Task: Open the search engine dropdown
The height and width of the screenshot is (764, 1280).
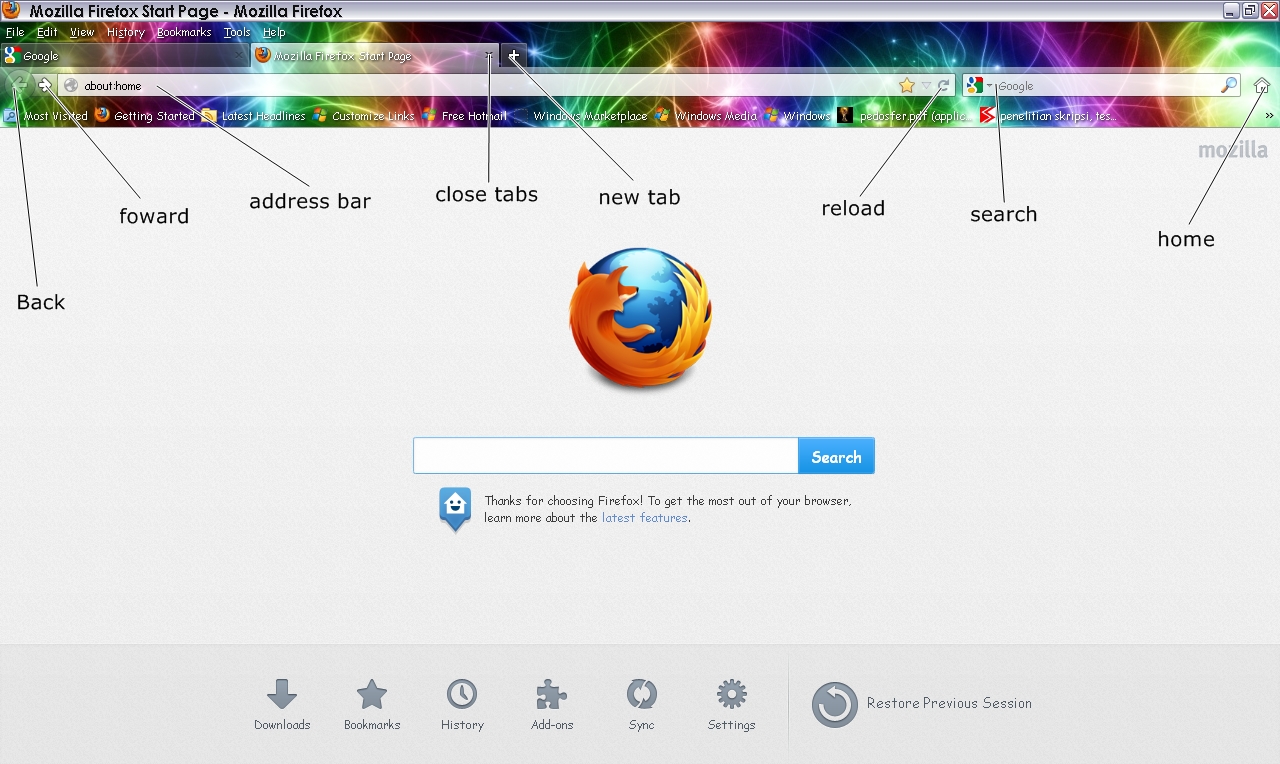Action: pyautogui.click(x=988, y=86)
